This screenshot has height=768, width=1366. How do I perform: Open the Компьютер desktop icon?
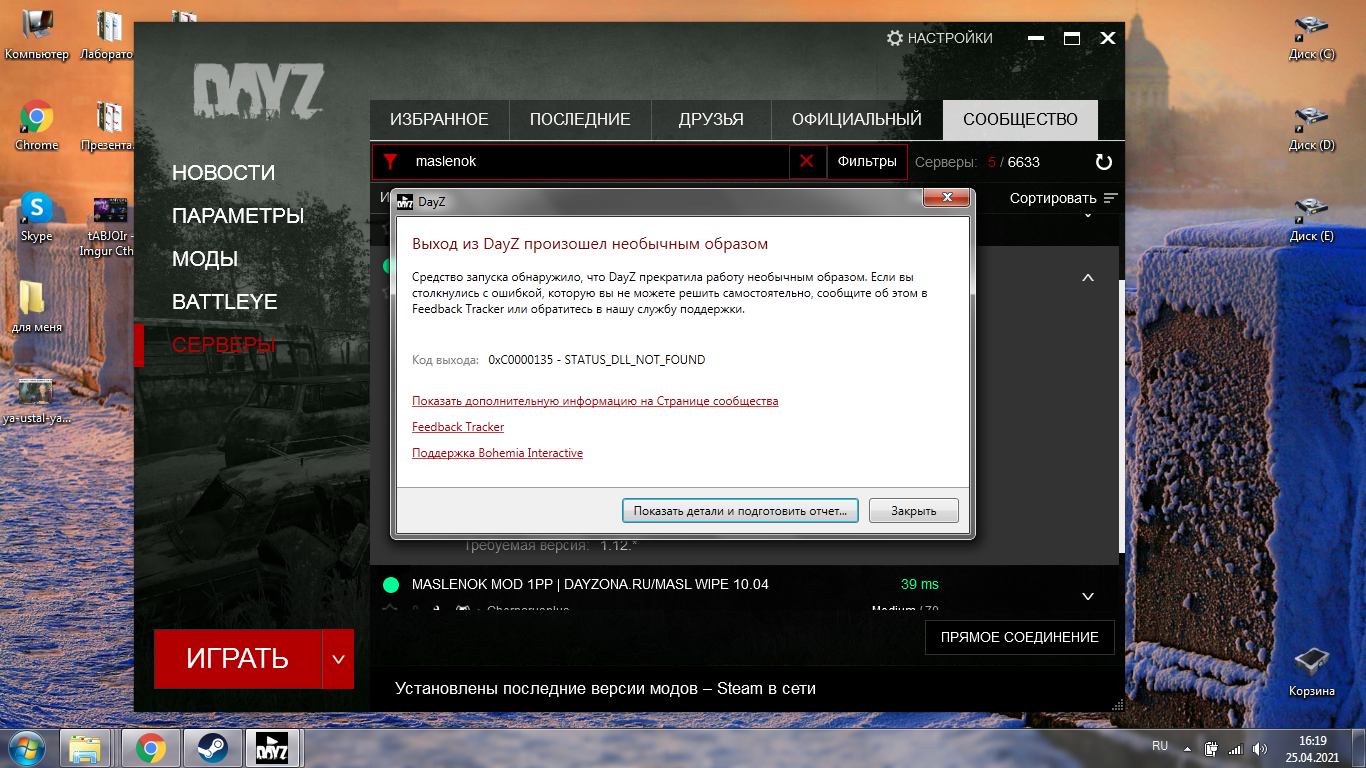coord(36,35)
